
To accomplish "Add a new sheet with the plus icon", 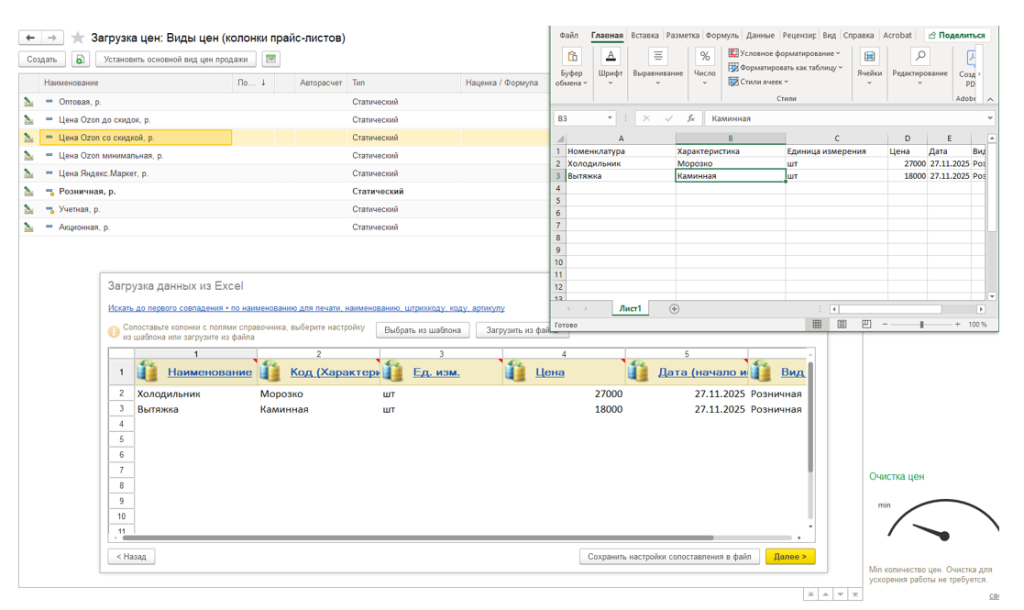I will click(x=674, y=309).
